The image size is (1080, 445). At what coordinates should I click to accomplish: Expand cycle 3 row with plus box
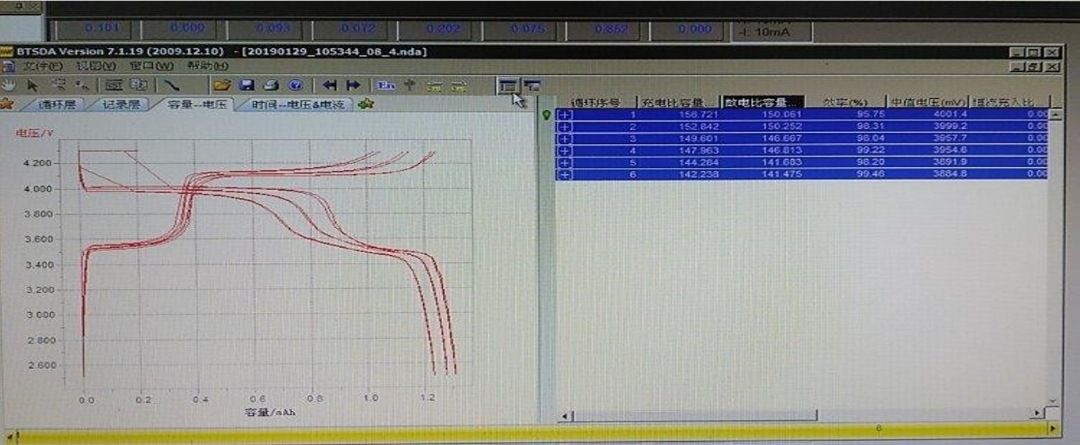point(565,139)
